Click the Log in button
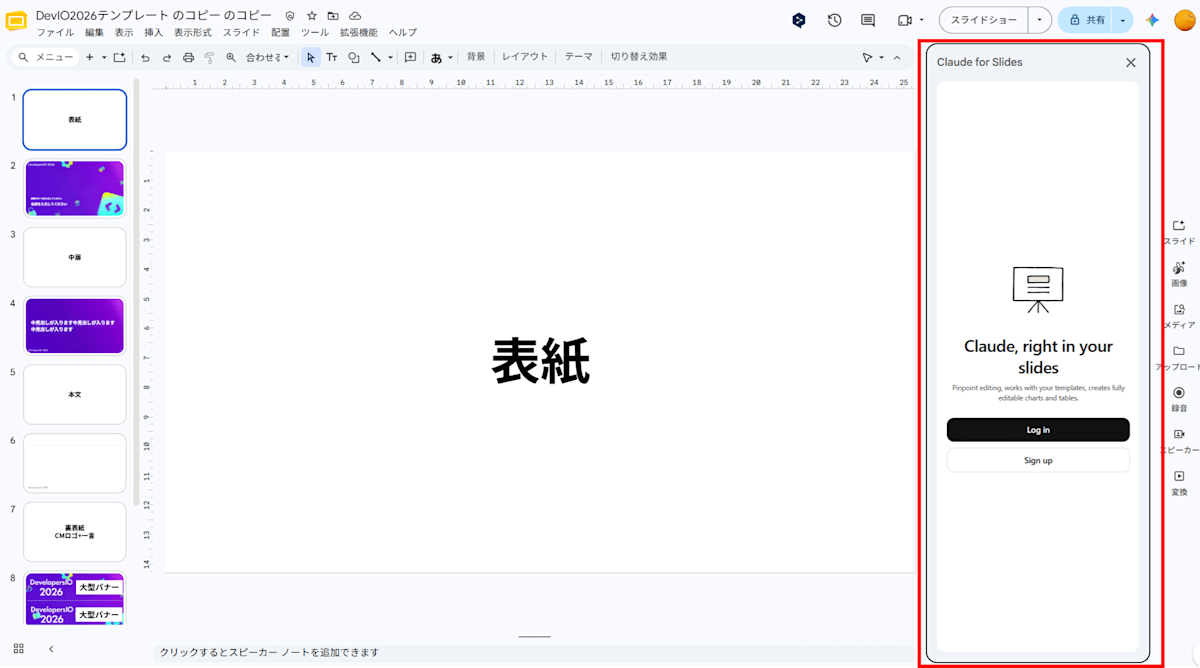The width and height of the screenshot is (1200, 668). (1038, 430)
